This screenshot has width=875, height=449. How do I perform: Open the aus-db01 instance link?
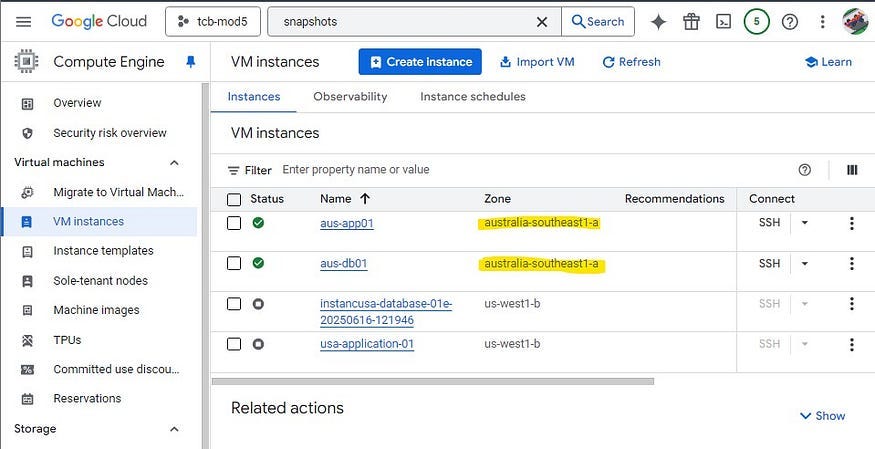coord(344,264)
